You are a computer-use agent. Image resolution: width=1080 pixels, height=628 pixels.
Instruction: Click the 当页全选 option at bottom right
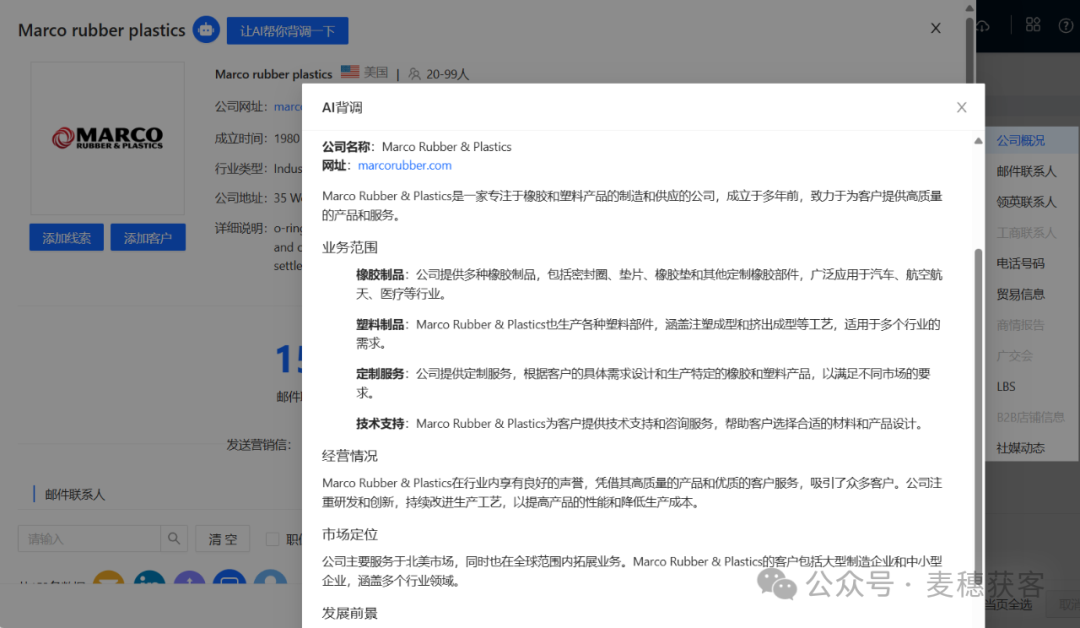point(1009,605)
